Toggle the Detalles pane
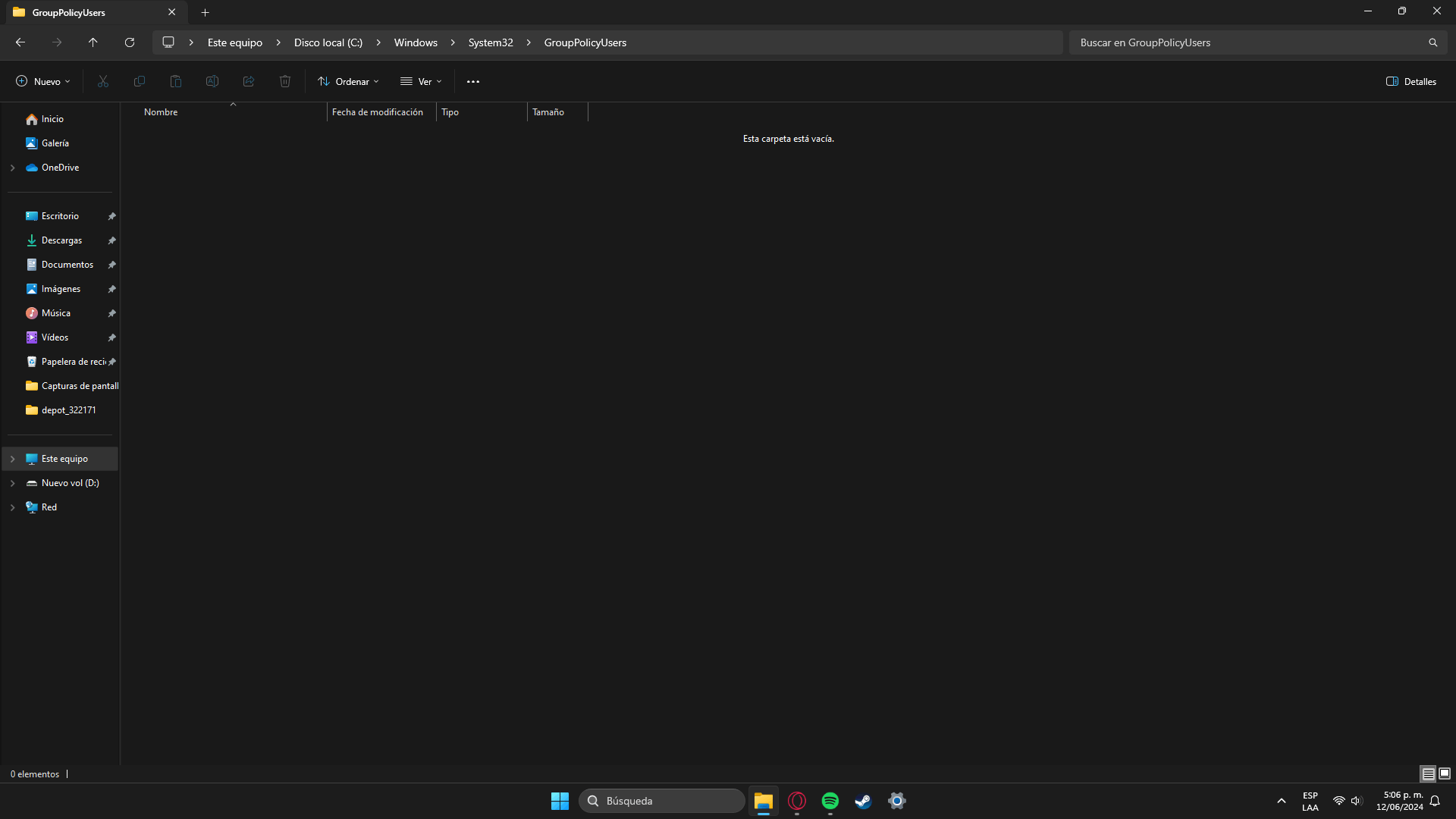 (x=1411, y=82)
